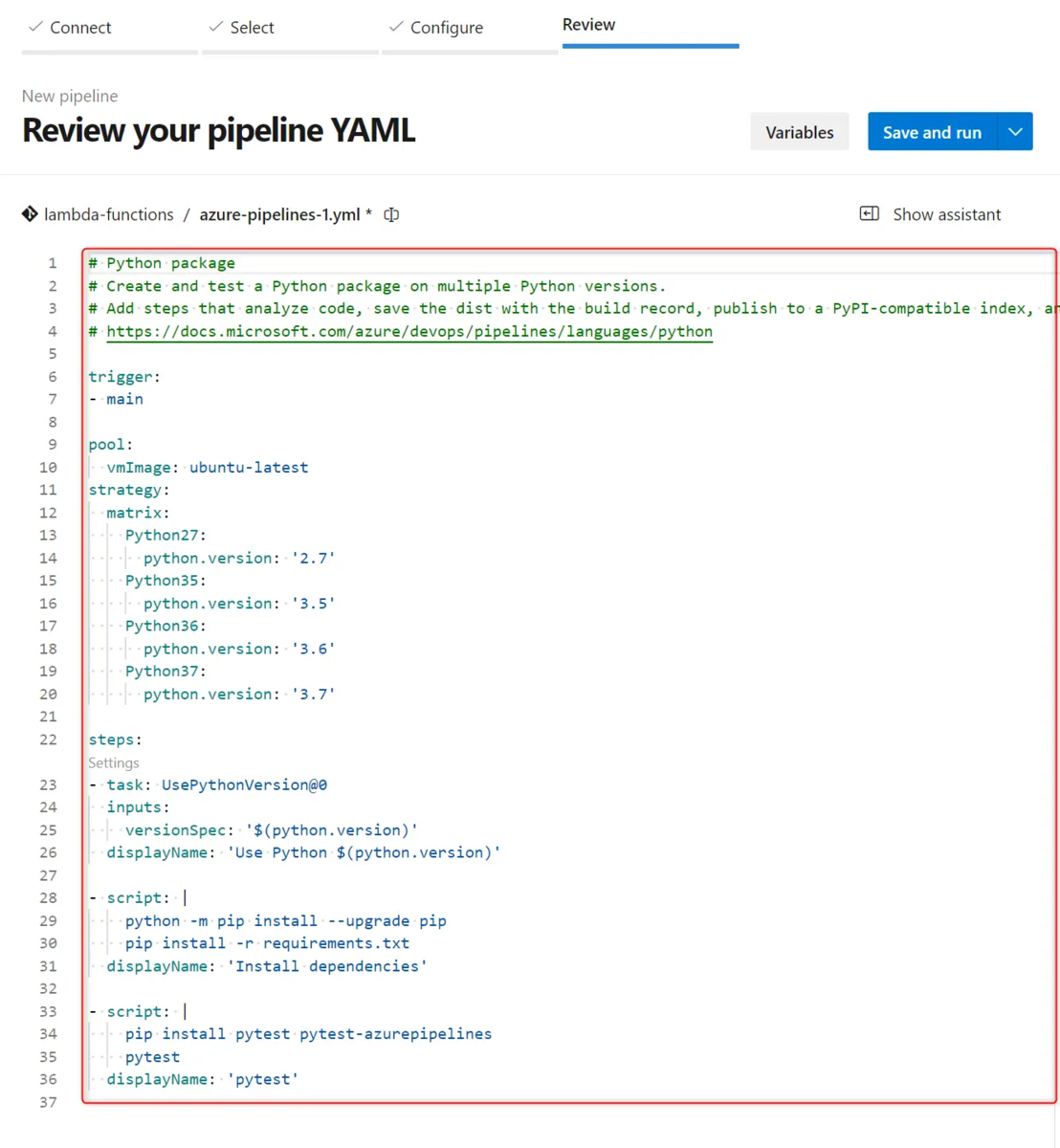This screenshot has height=1148, width=1060.
Task: Click the Select step checkmark icon
Action: [216, 27]
